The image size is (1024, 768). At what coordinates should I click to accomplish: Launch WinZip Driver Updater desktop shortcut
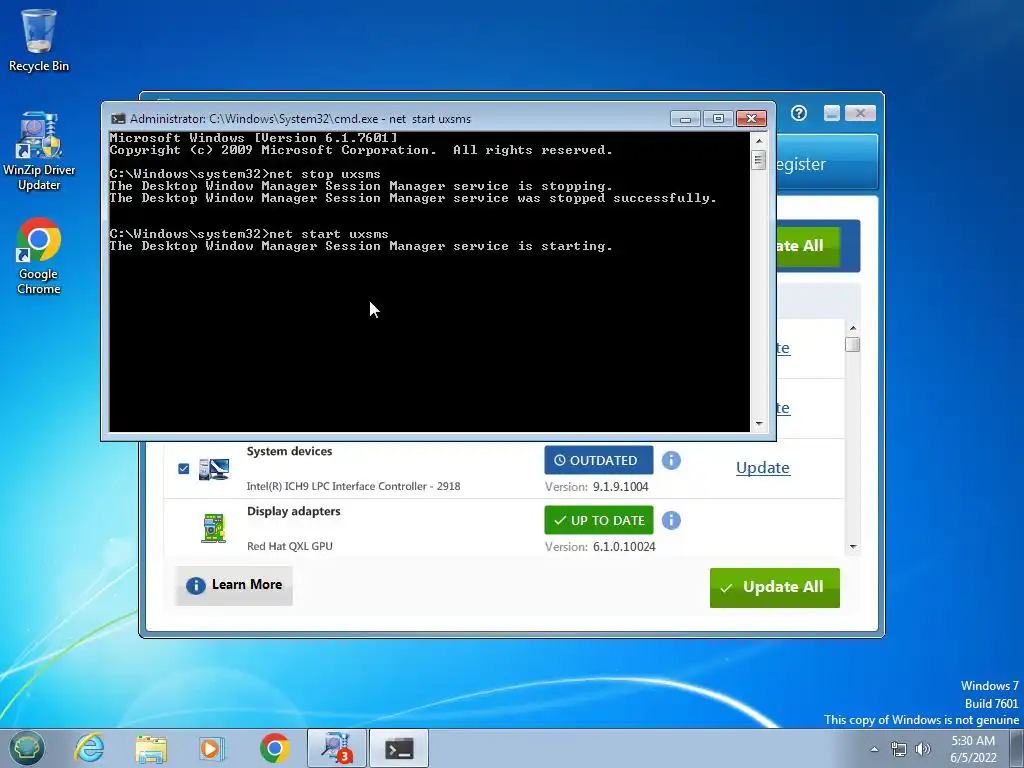(39, 151)
